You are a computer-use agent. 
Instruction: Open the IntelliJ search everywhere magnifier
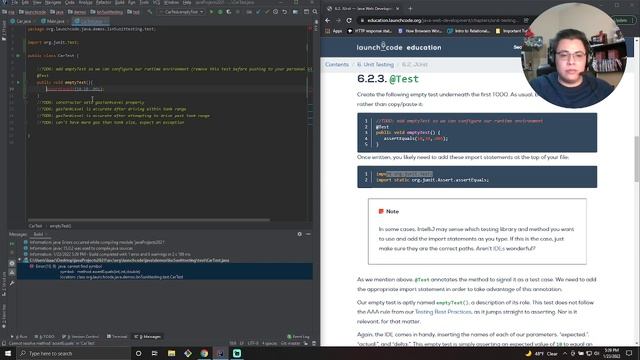coord(315,12)
